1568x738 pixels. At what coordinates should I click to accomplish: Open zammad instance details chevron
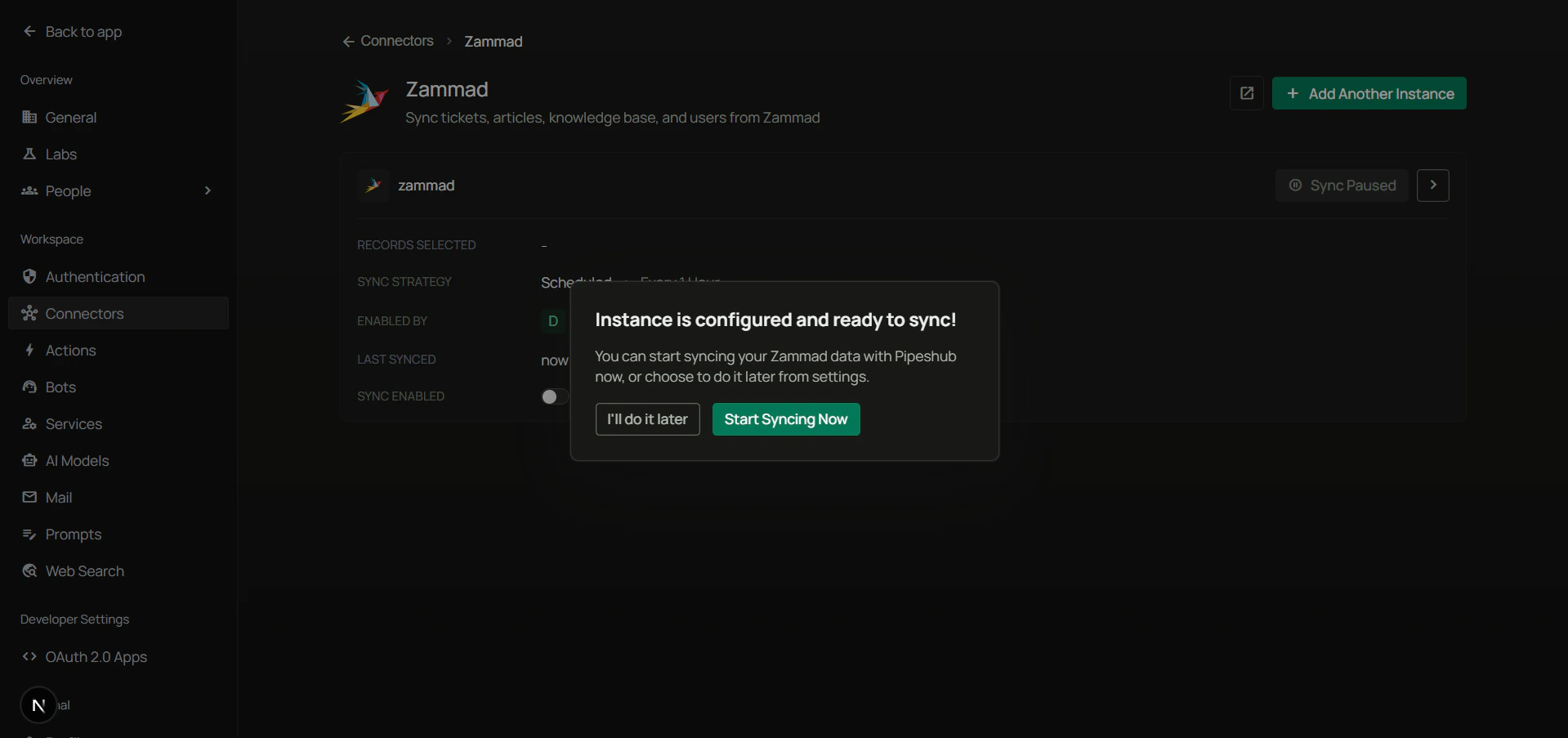tap(1433, 186)
